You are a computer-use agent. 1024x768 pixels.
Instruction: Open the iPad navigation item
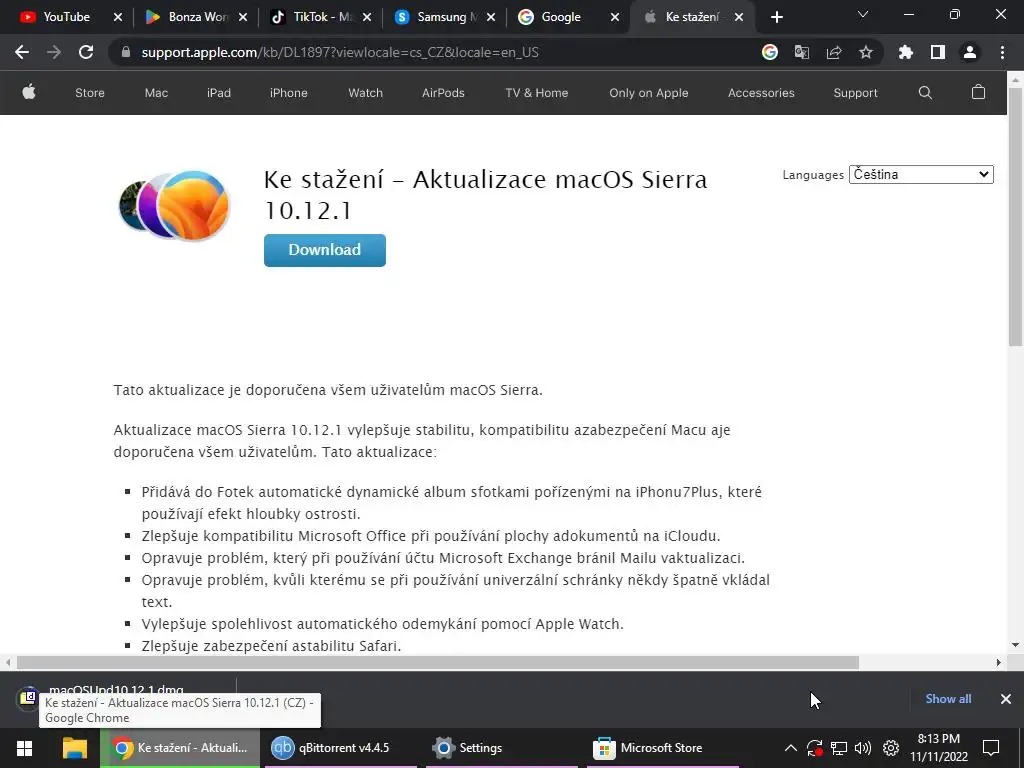pos(219,93)
